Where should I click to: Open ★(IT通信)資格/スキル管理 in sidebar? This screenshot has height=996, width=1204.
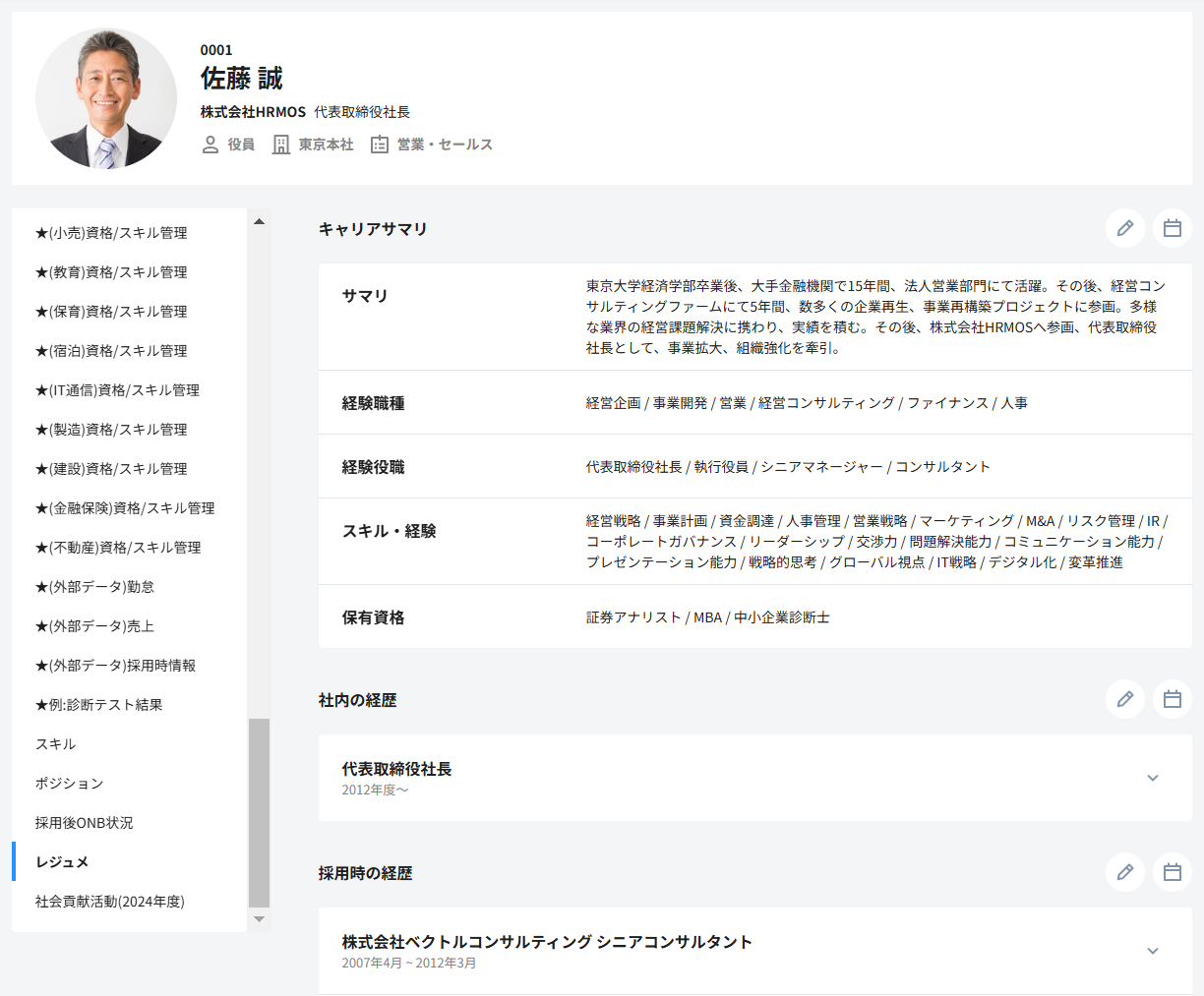point(117,390)
